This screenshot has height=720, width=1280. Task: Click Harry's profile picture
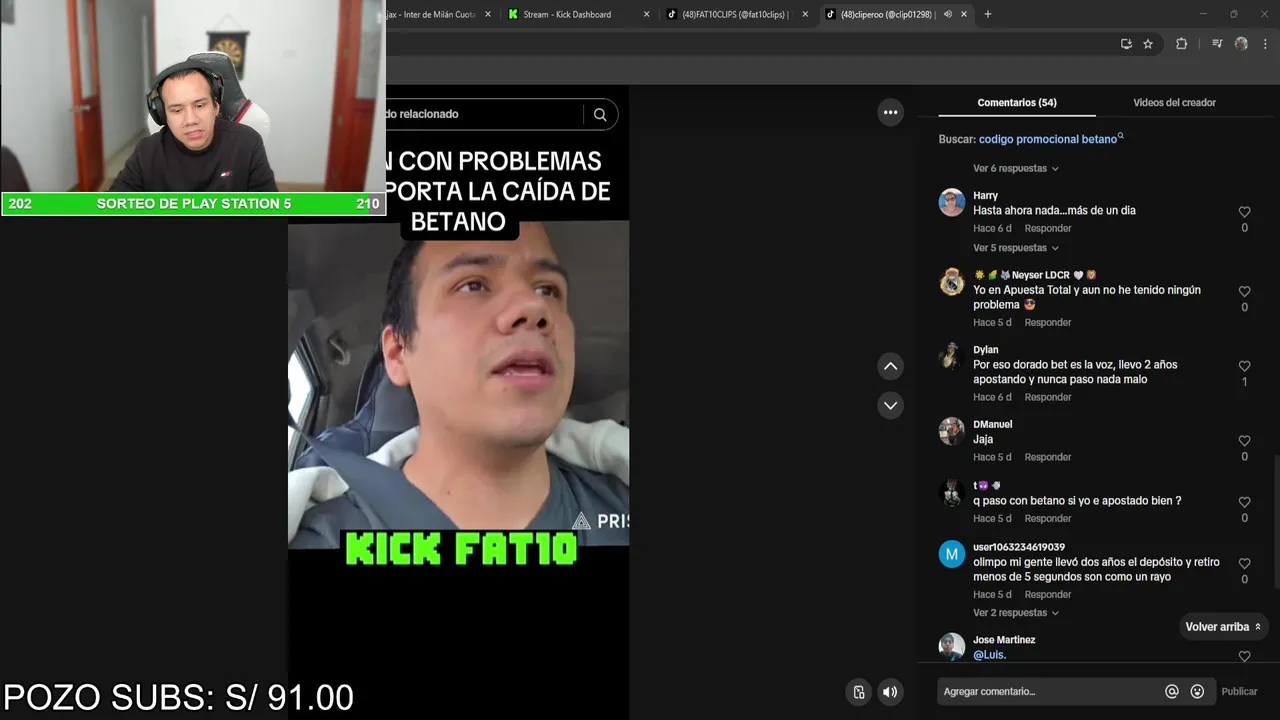click(x=952, y=203)
